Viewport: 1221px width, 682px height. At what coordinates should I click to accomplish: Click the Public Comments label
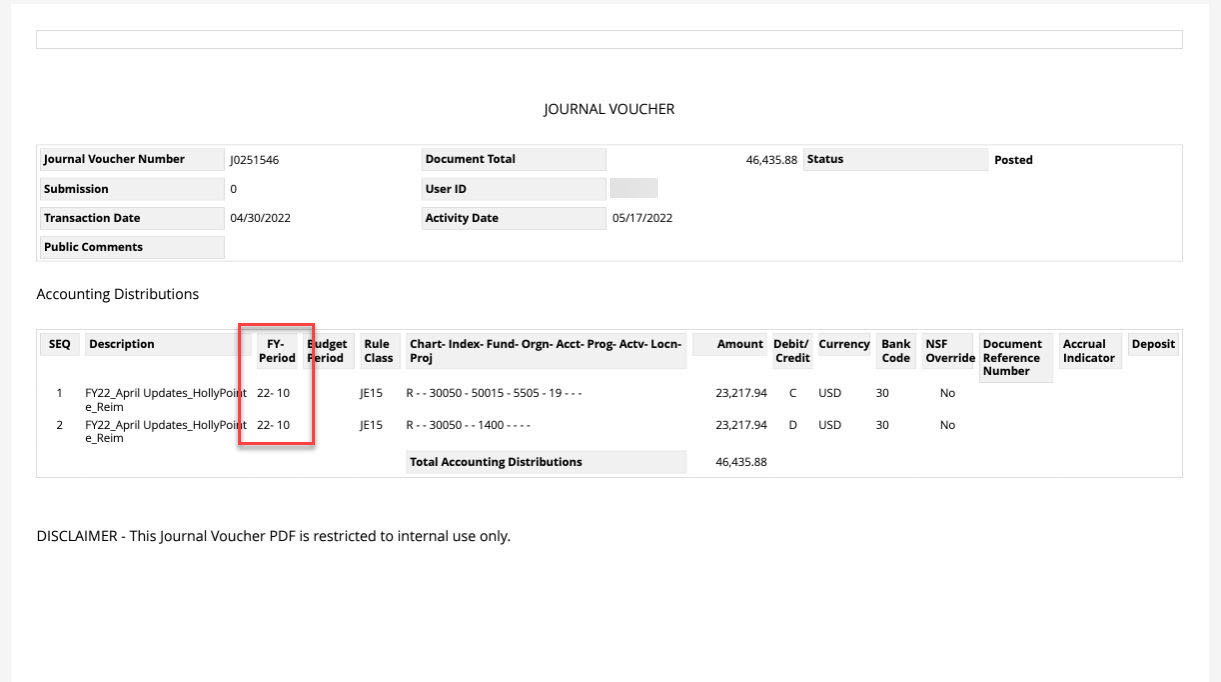(x=93, y=247)
